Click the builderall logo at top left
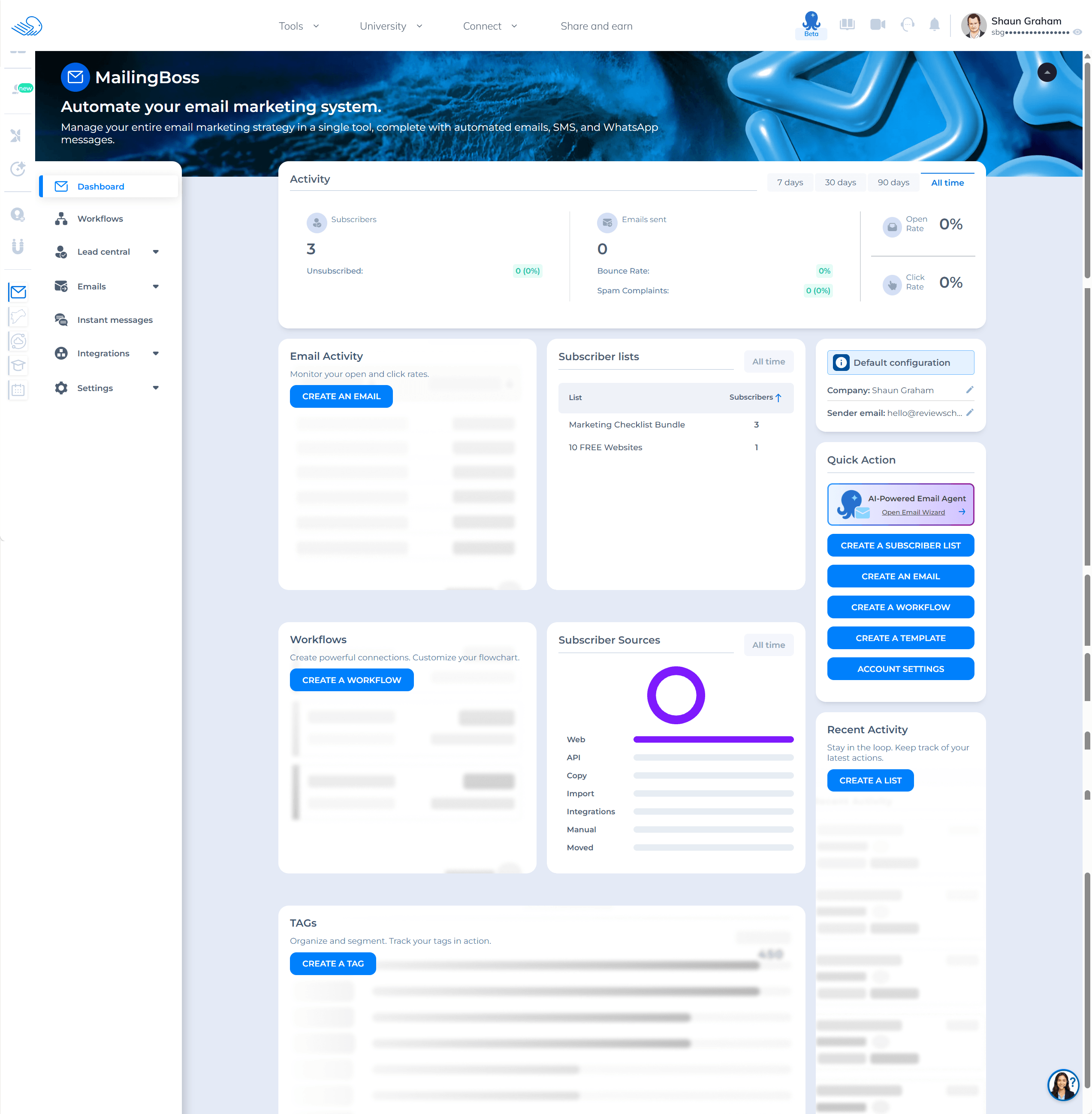Screen dimensions: 1092x1114 pyautogui.click(x=27, y=26)
